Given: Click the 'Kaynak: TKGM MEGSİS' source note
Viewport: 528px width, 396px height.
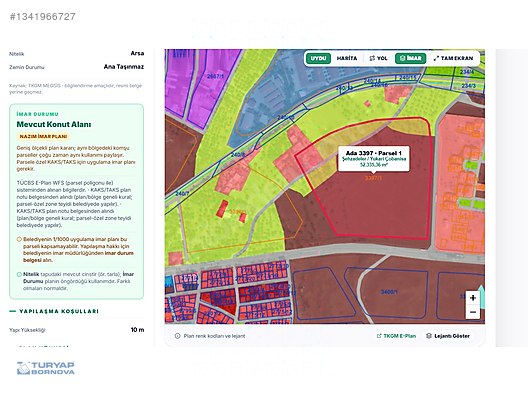Looking at the screenshot, I should pyautogui.click(x=75, y=89).
